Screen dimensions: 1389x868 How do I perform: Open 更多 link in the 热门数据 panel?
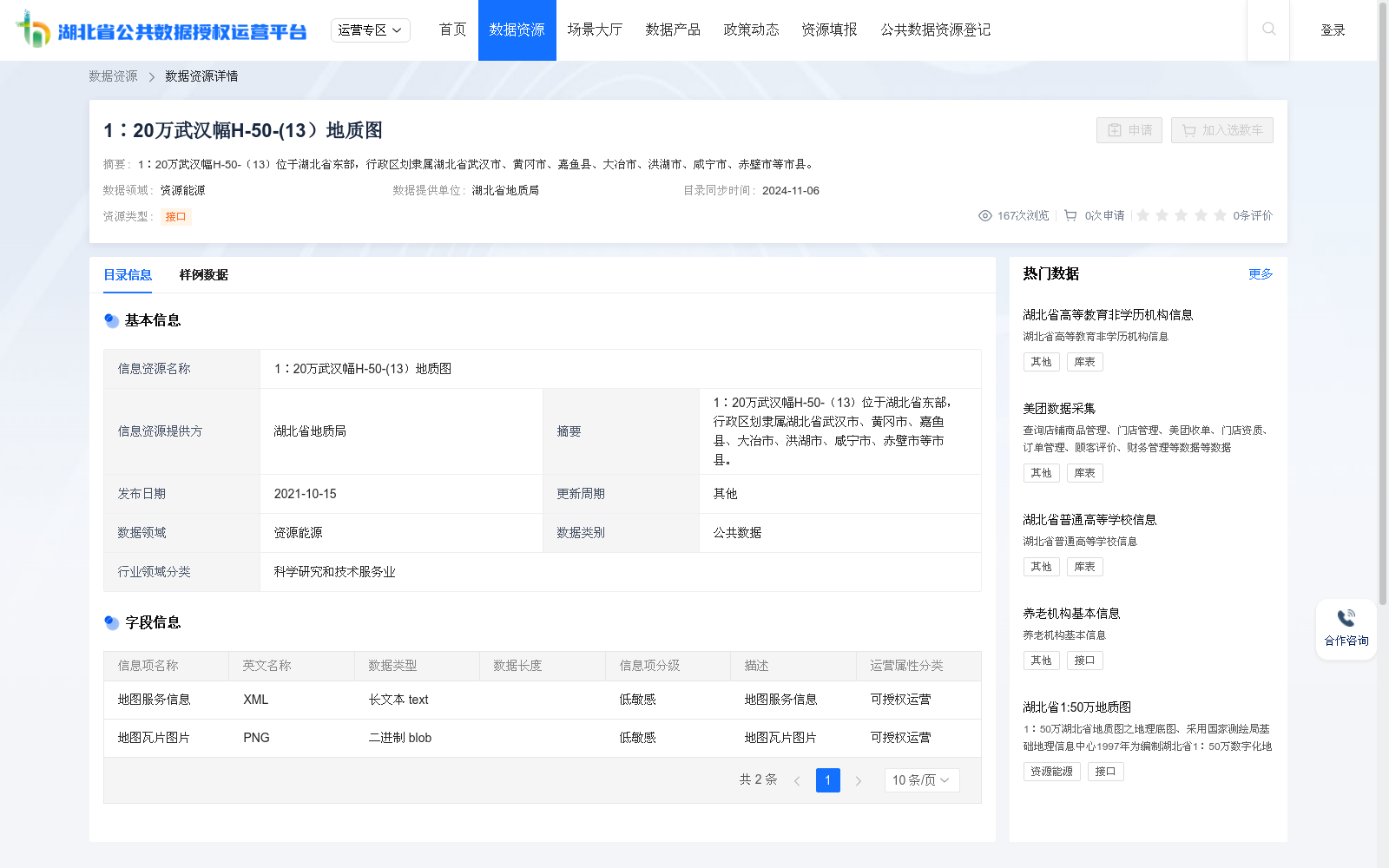pos(1261,273)
